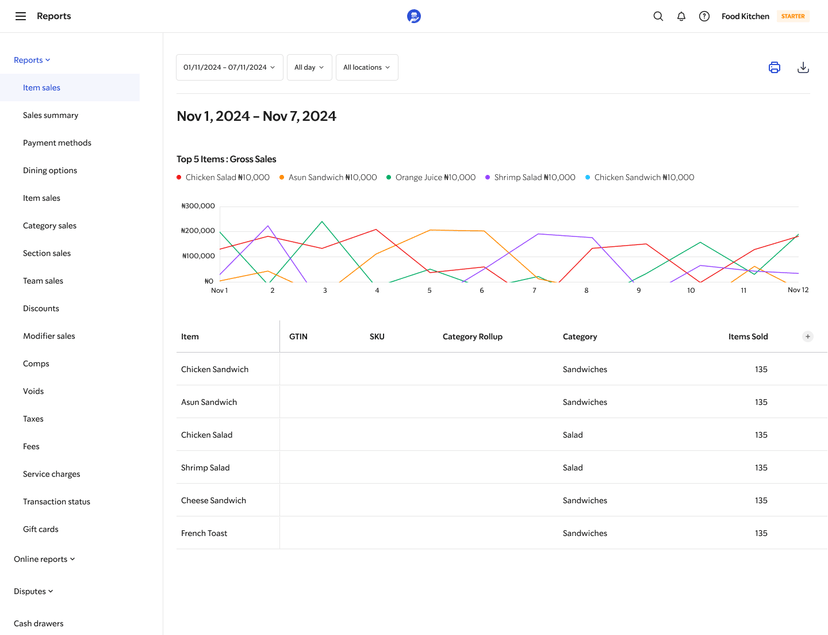Click the center app logo icon

[x=414, y=16]
